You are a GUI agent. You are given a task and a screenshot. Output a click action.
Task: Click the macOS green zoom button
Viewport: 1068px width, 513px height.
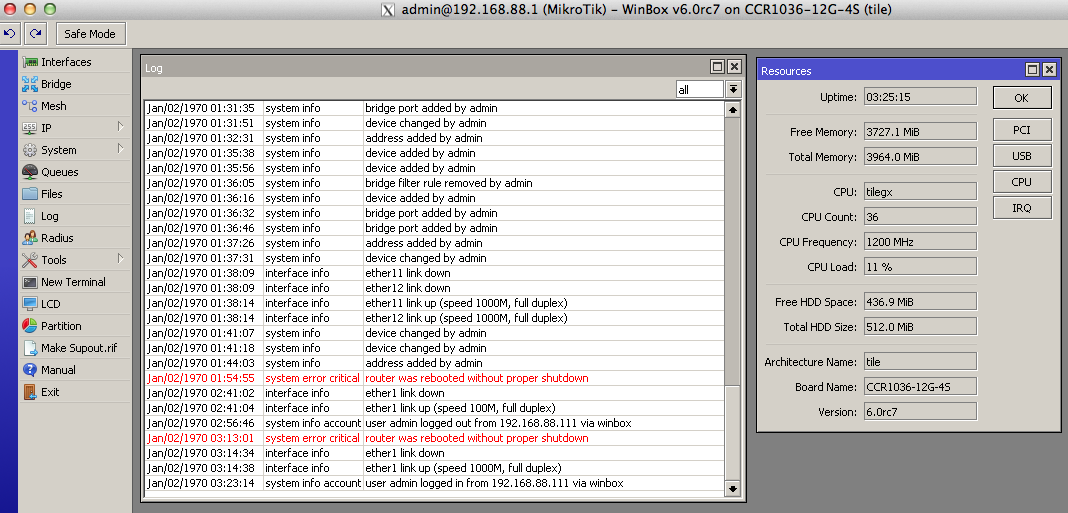[x=50, y=9]
